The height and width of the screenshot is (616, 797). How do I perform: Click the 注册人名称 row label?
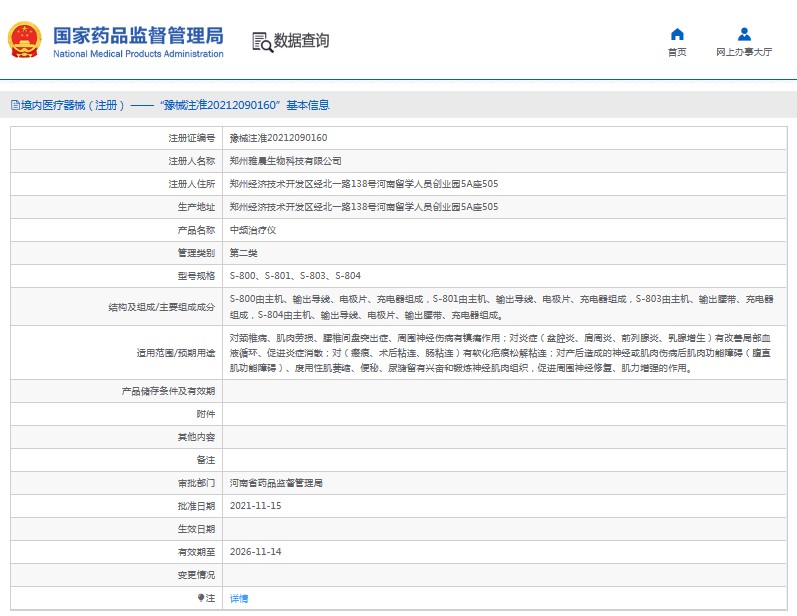[x=192, y=161]
